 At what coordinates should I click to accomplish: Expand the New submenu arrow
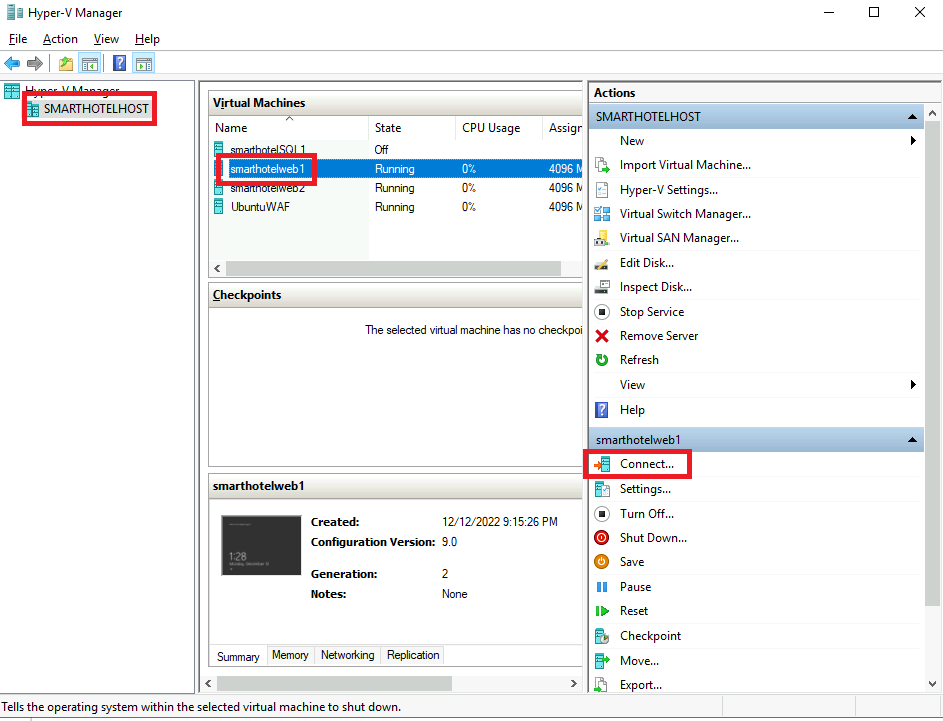click(913, 141)
